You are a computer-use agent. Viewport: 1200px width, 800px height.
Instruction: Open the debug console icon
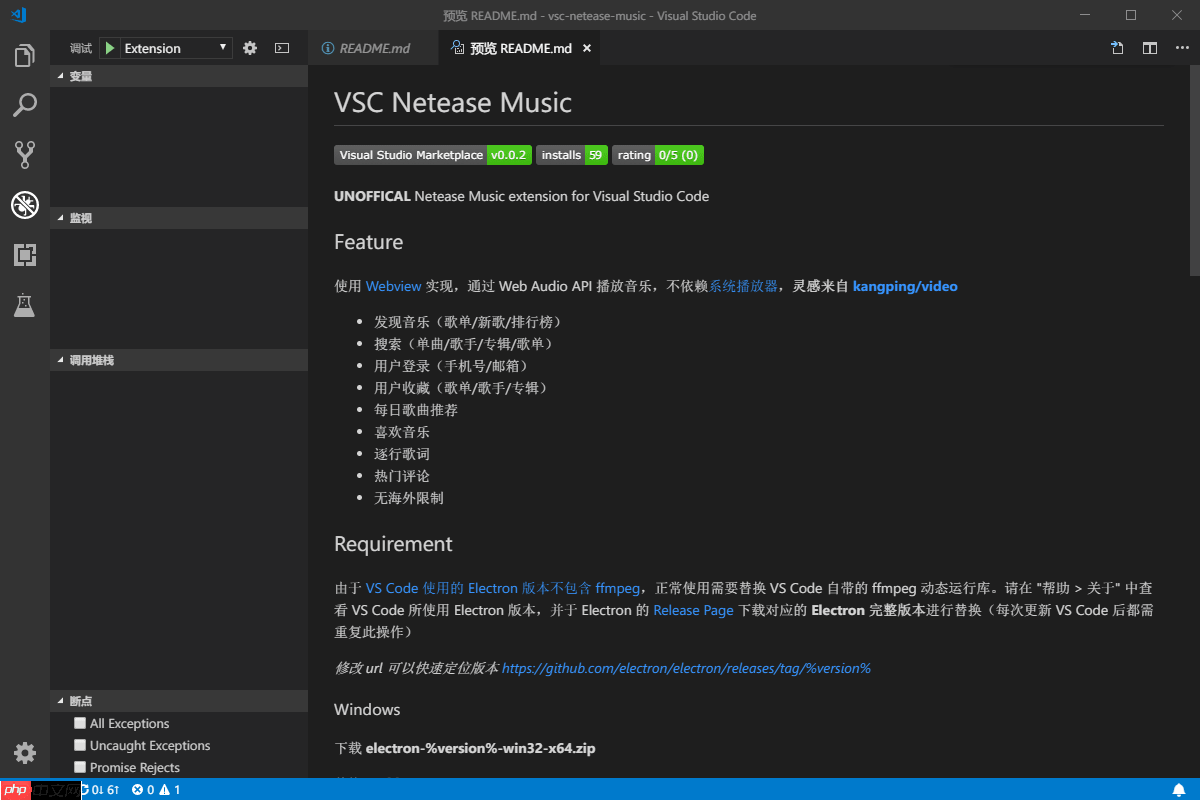point(281,47)
